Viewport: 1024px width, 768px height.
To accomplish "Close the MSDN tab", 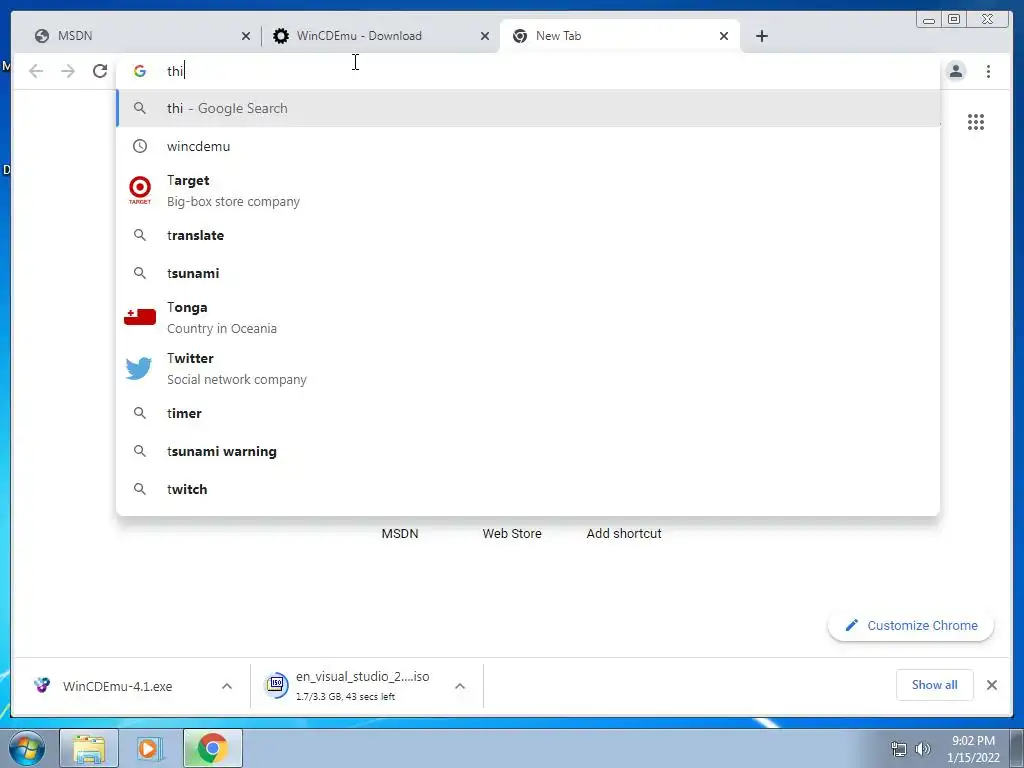I will pos(246,36).
